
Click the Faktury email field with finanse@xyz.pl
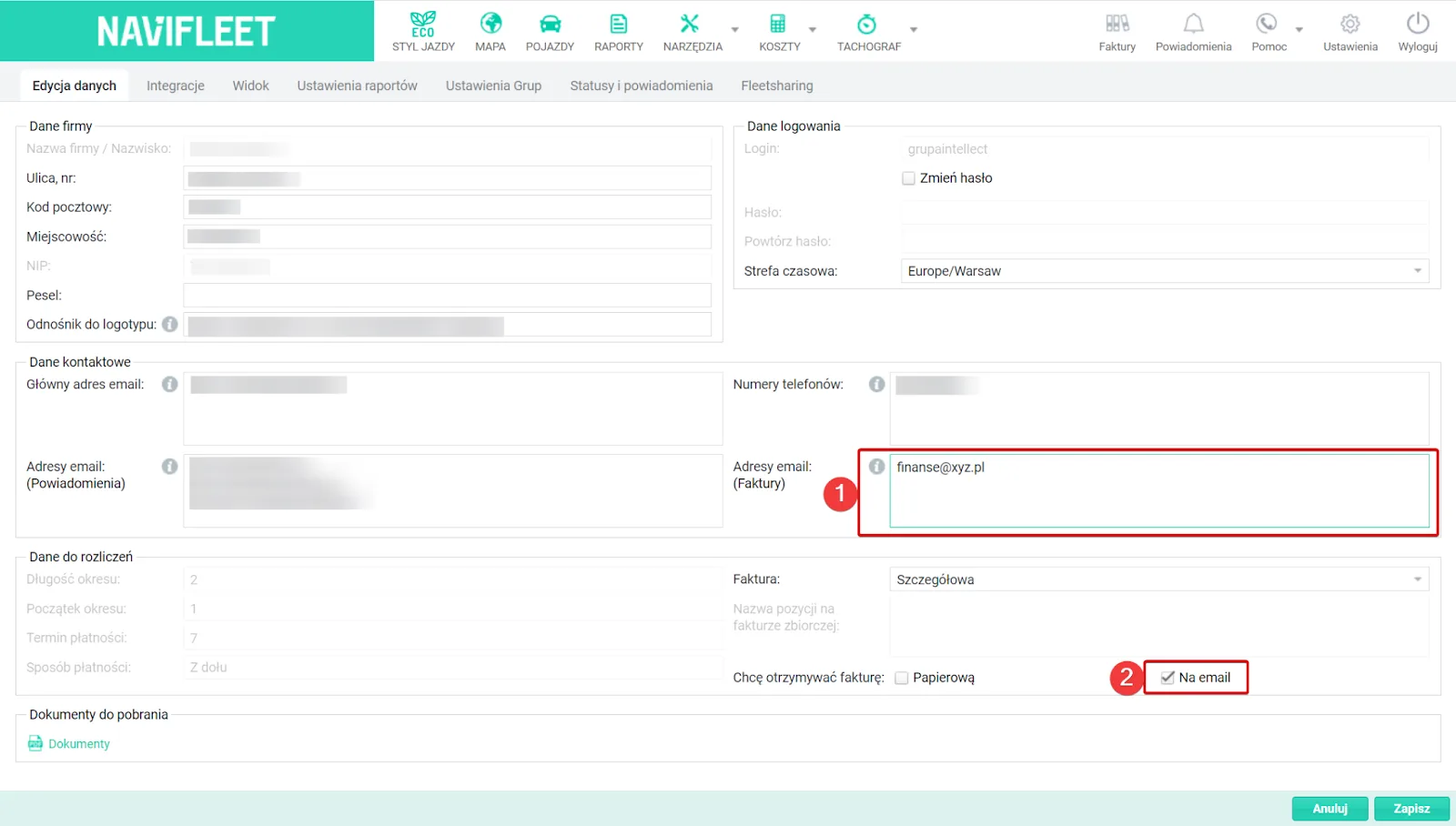click(x=1159, y=491)
